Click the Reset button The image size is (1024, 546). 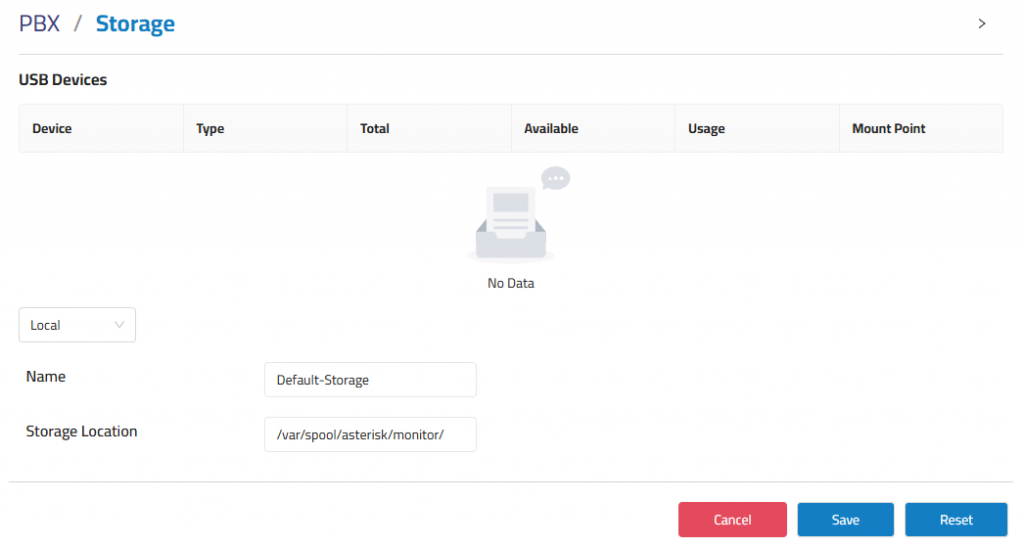[956, 519]
